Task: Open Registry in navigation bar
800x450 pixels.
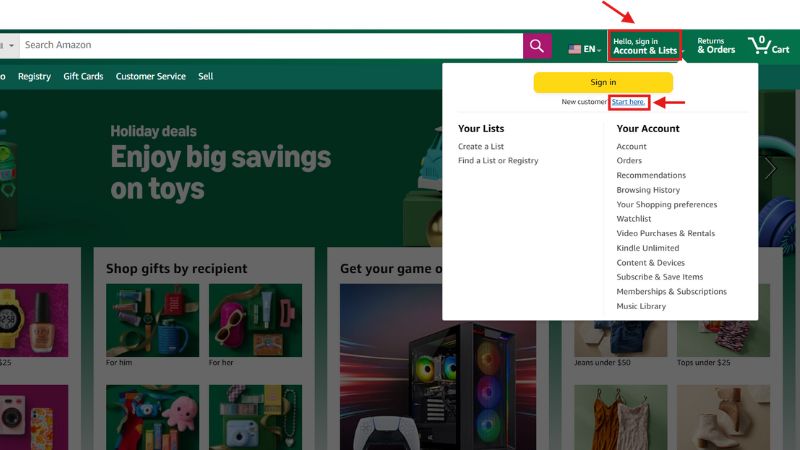Action: [x=34, y=77]
